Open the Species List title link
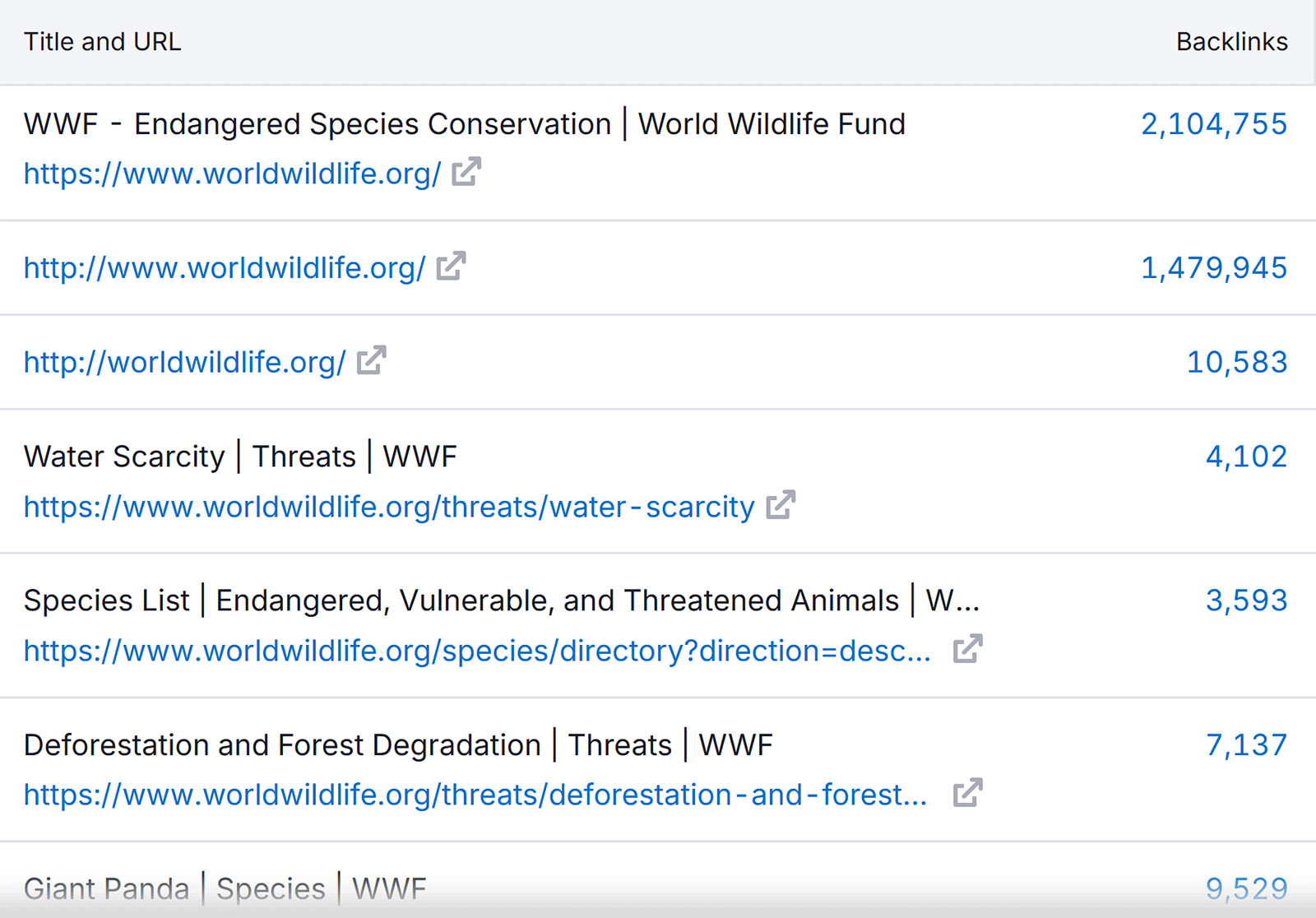1316x918 pixels. (501, 600)
